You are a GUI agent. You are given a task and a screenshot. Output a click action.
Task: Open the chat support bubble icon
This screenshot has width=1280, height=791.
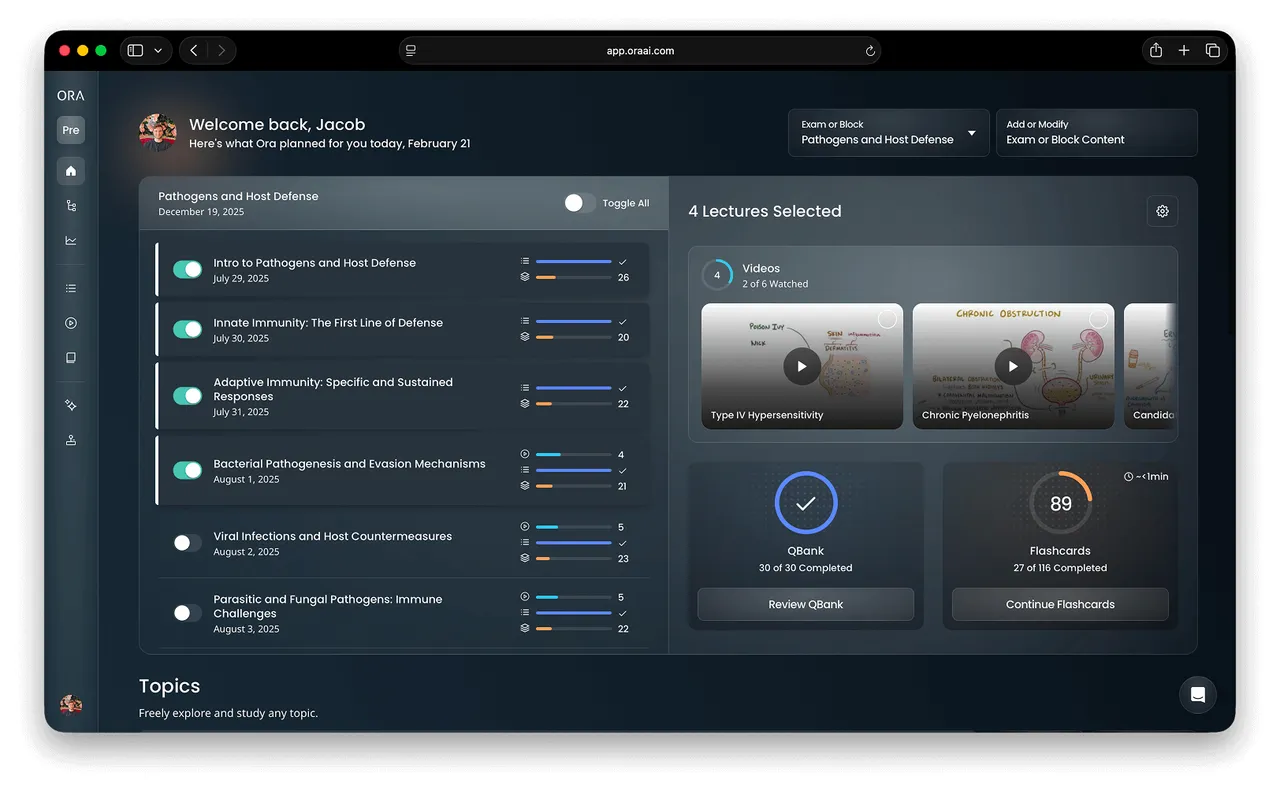pyautogui.click(x=1198, y=695)
